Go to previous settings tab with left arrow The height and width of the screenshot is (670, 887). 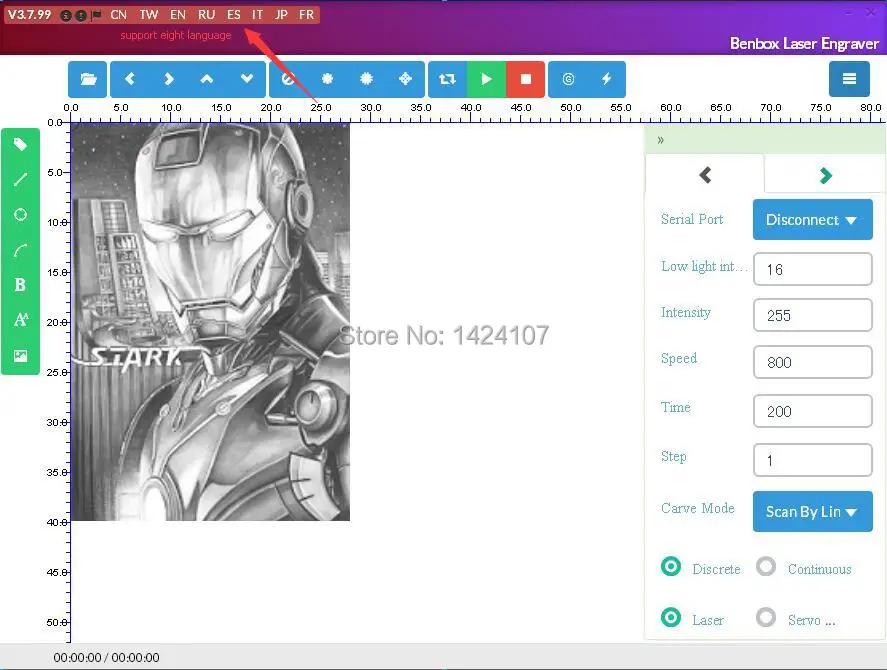click(705, 175)
